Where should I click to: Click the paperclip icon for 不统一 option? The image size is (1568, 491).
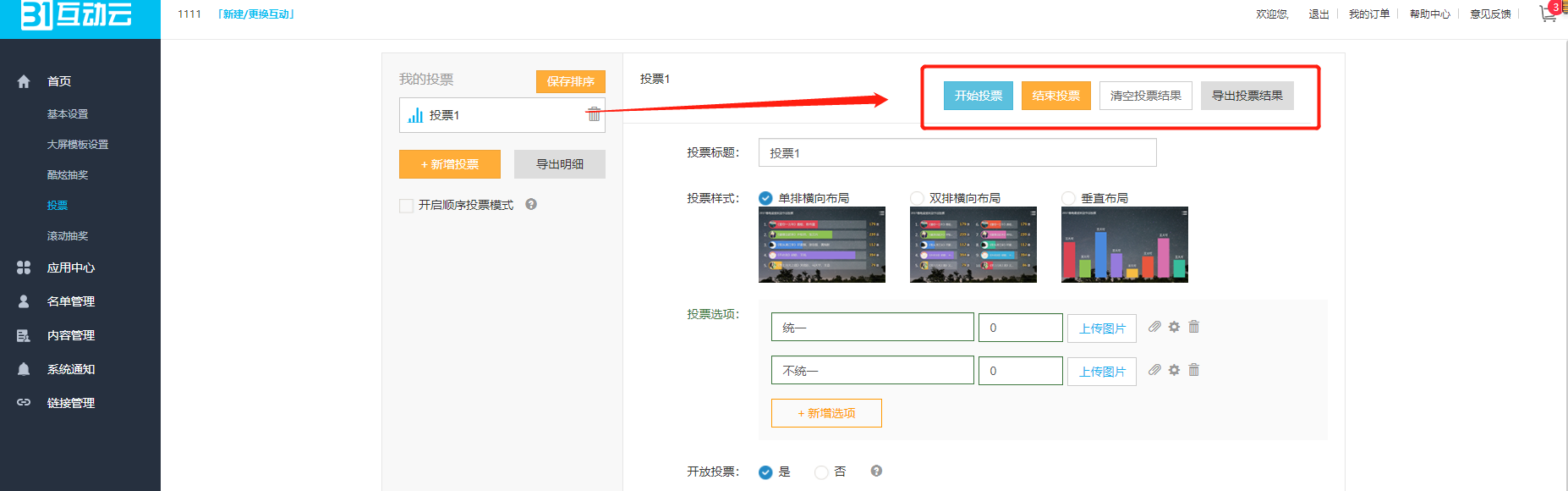click(x=1154, y=370)
